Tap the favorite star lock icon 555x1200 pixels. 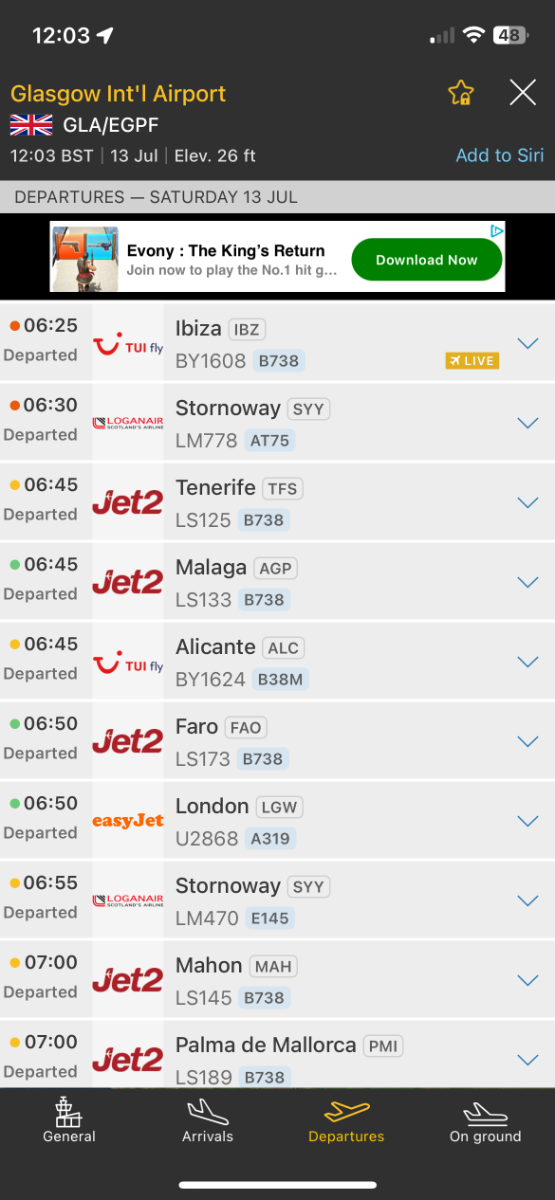pyautogui.click(x=460, y=93)
